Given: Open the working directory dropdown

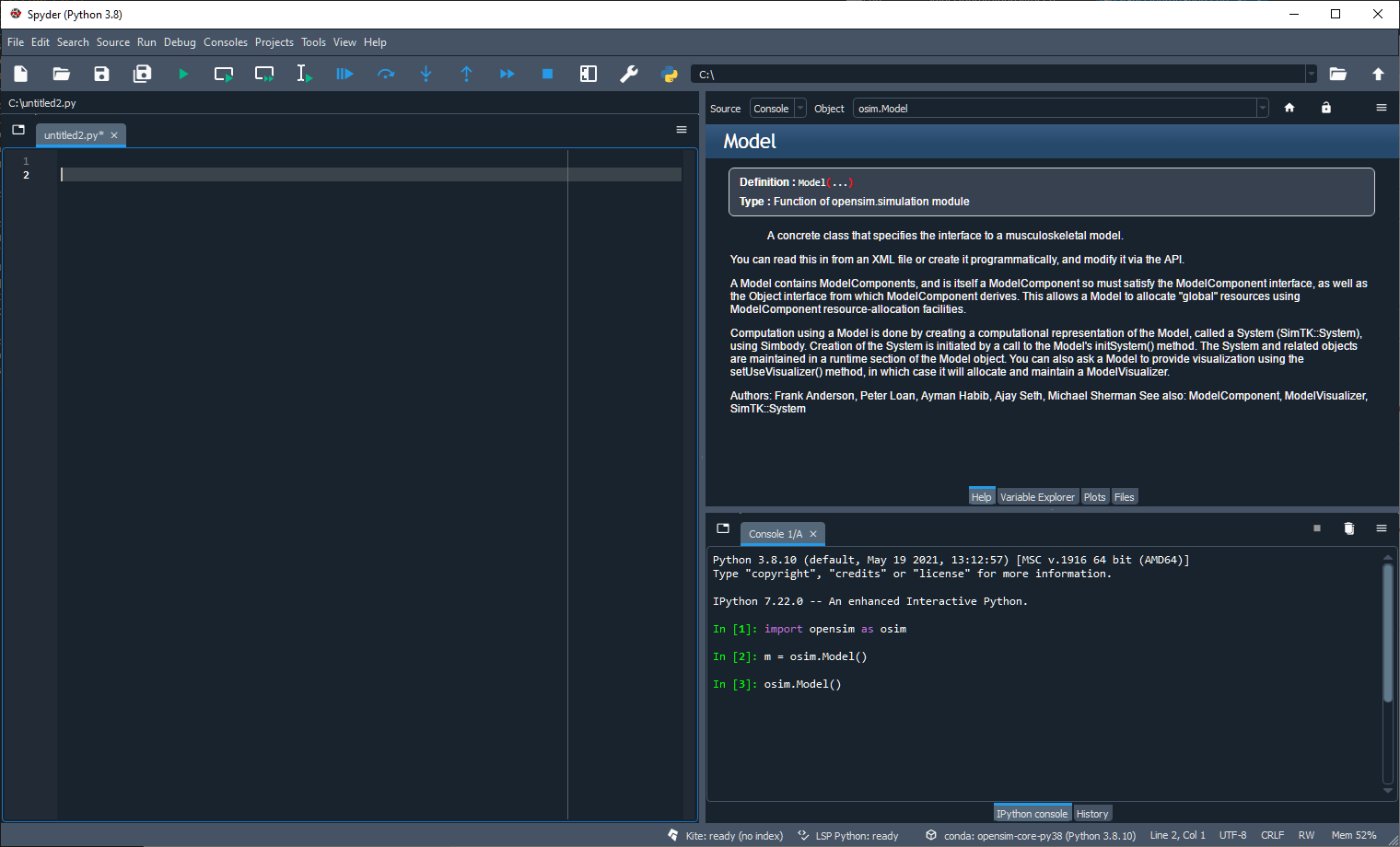Looking at the screenshot, I should coord(1310,74).
